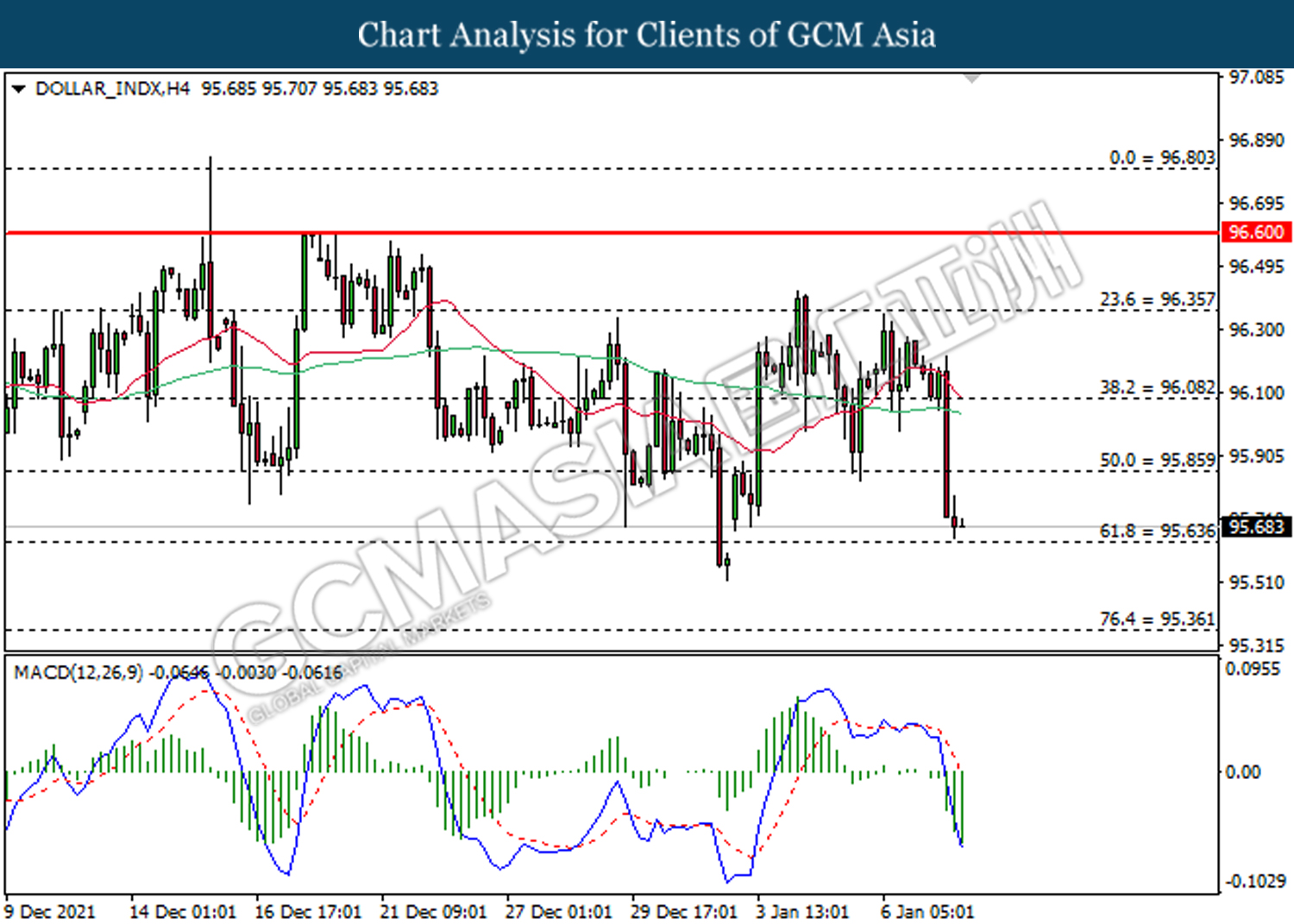Click the 96.300 price scale value
The image size is (1294, 924).
click(1256, 330)
